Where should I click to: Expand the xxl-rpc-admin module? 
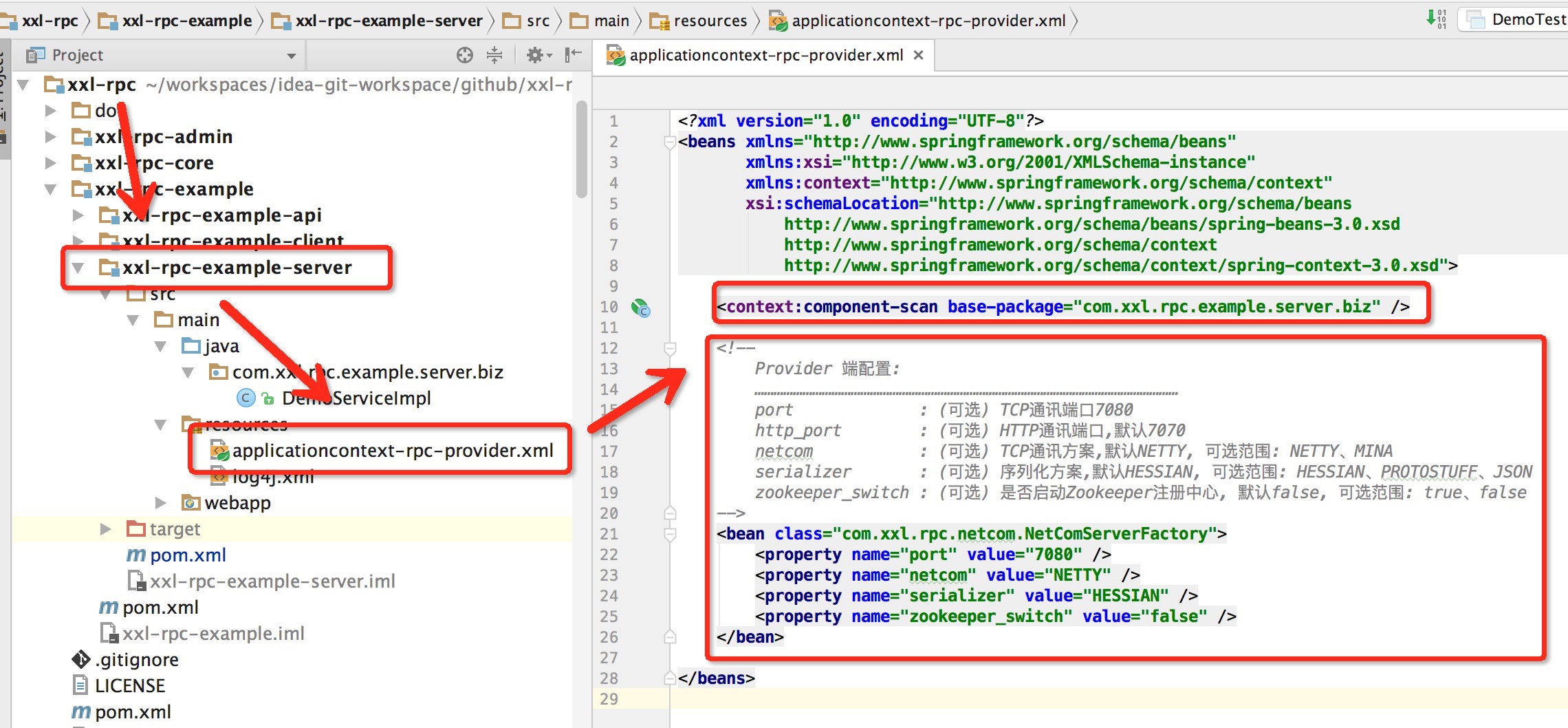point(50,137)
